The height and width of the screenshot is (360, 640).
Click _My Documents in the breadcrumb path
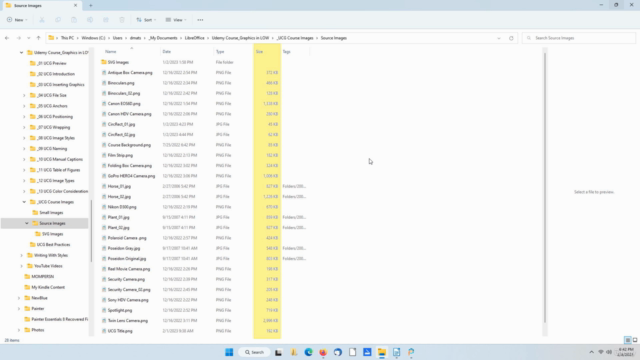[162, 38]
